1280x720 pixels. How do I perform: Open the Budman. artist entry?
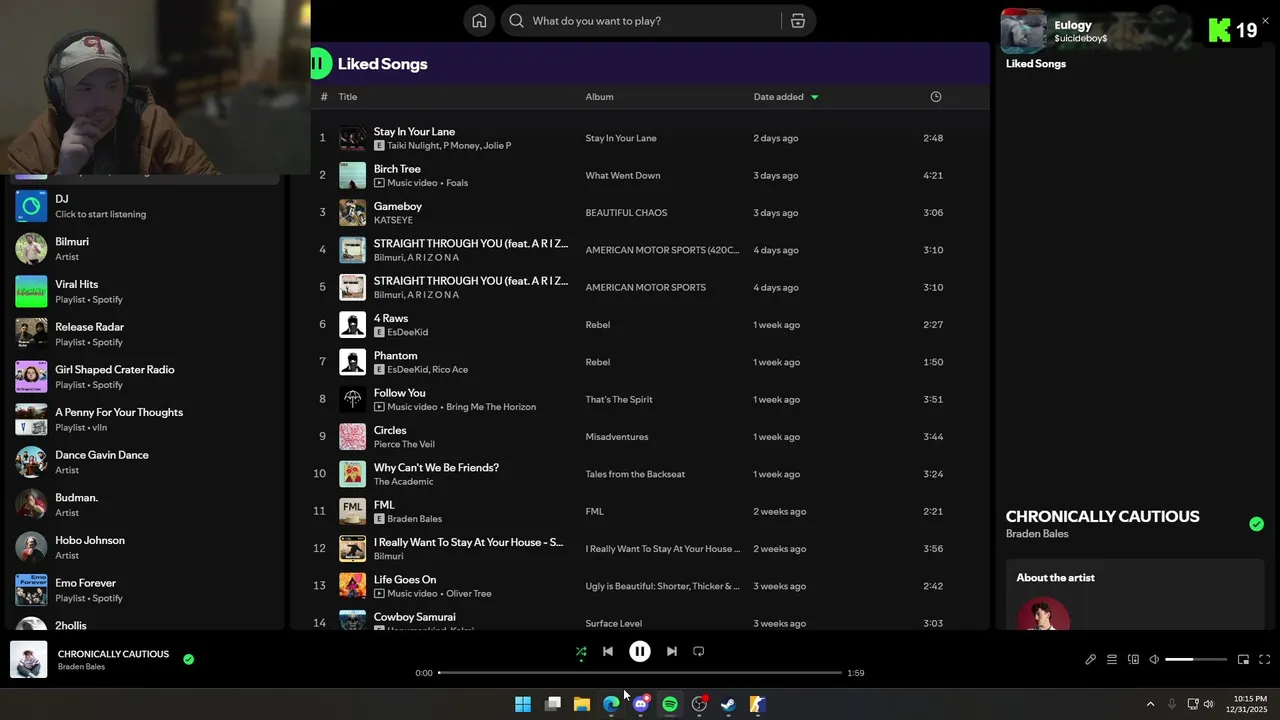(145, 505)
